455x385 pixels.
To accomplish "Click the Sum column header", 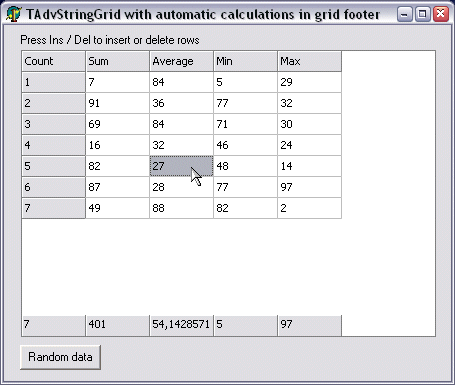I will [117, 61].
